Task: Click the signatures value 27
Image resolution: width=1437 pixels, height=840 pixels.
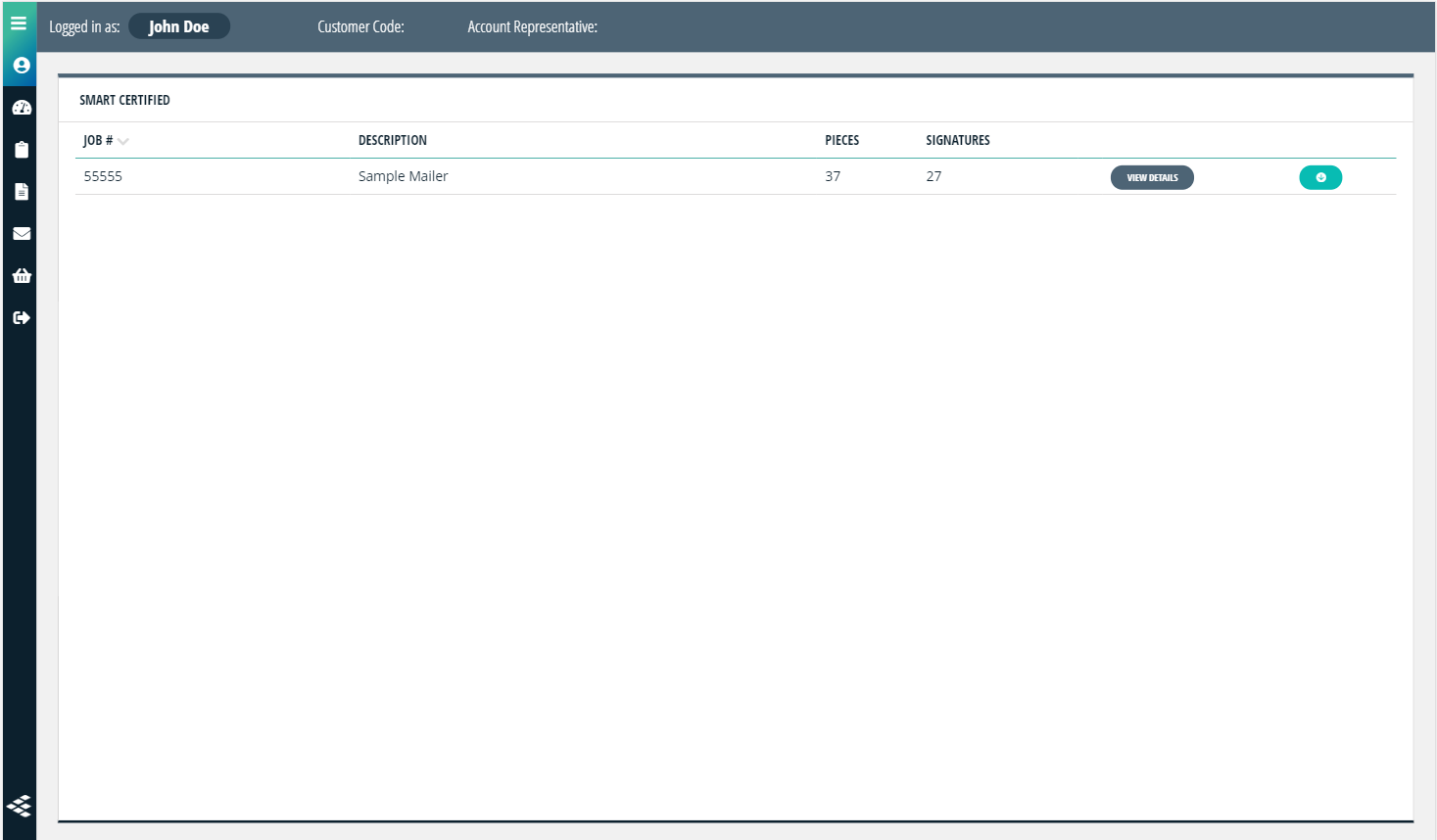Action: pyautogui.click(x=934, y=176)
